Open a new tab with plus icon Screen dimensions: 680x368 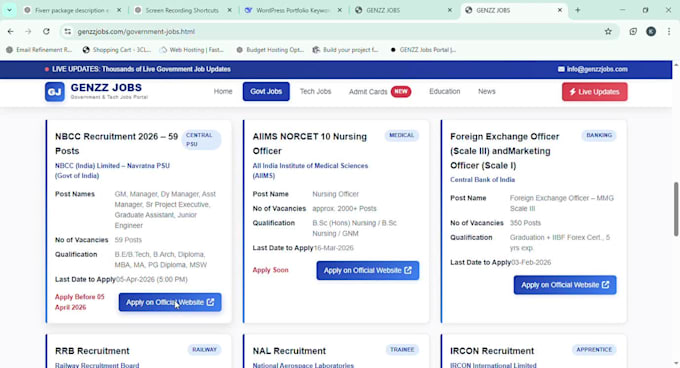[x=578, y=10]
